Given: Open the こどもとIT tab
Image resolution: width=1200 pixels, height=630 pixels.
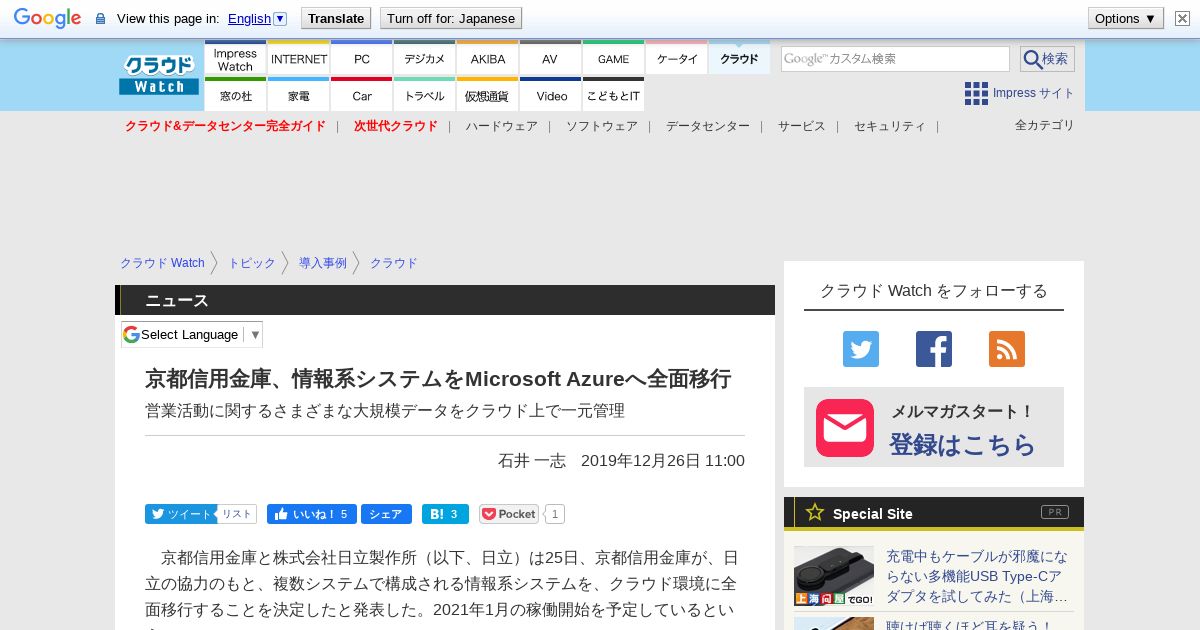Looking at the screenshot, I should [x=614, y=95].
